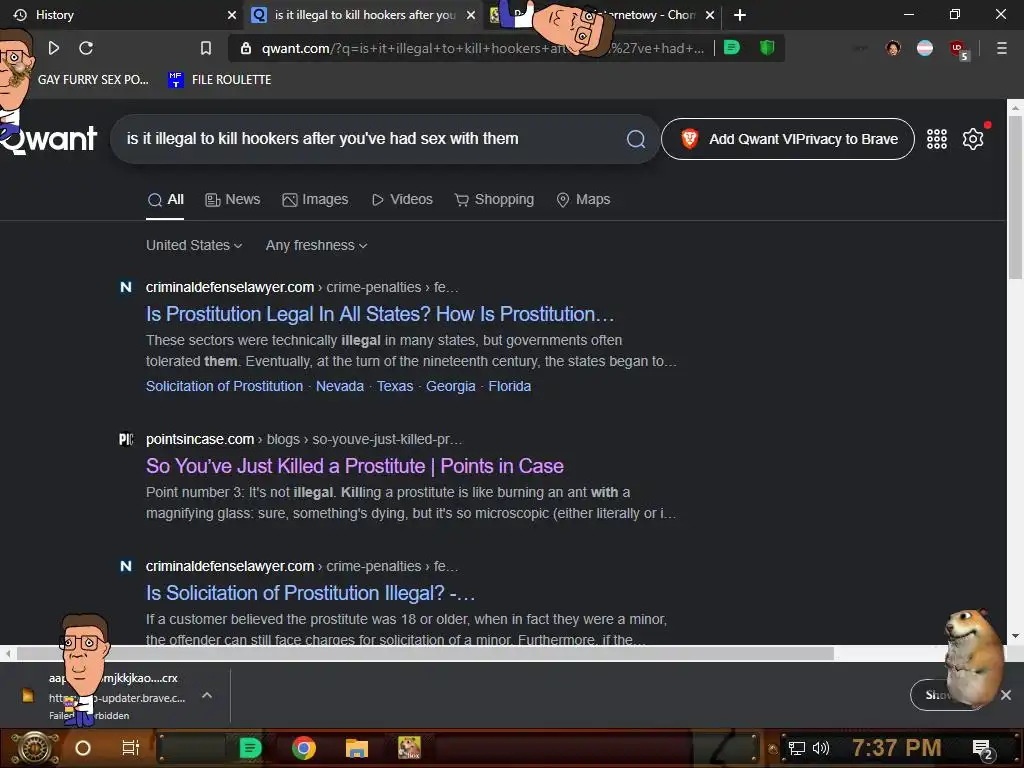This screenshot has height=768, width=1024.
Task: Close the Qwant search tab
Action: [471, 15]
